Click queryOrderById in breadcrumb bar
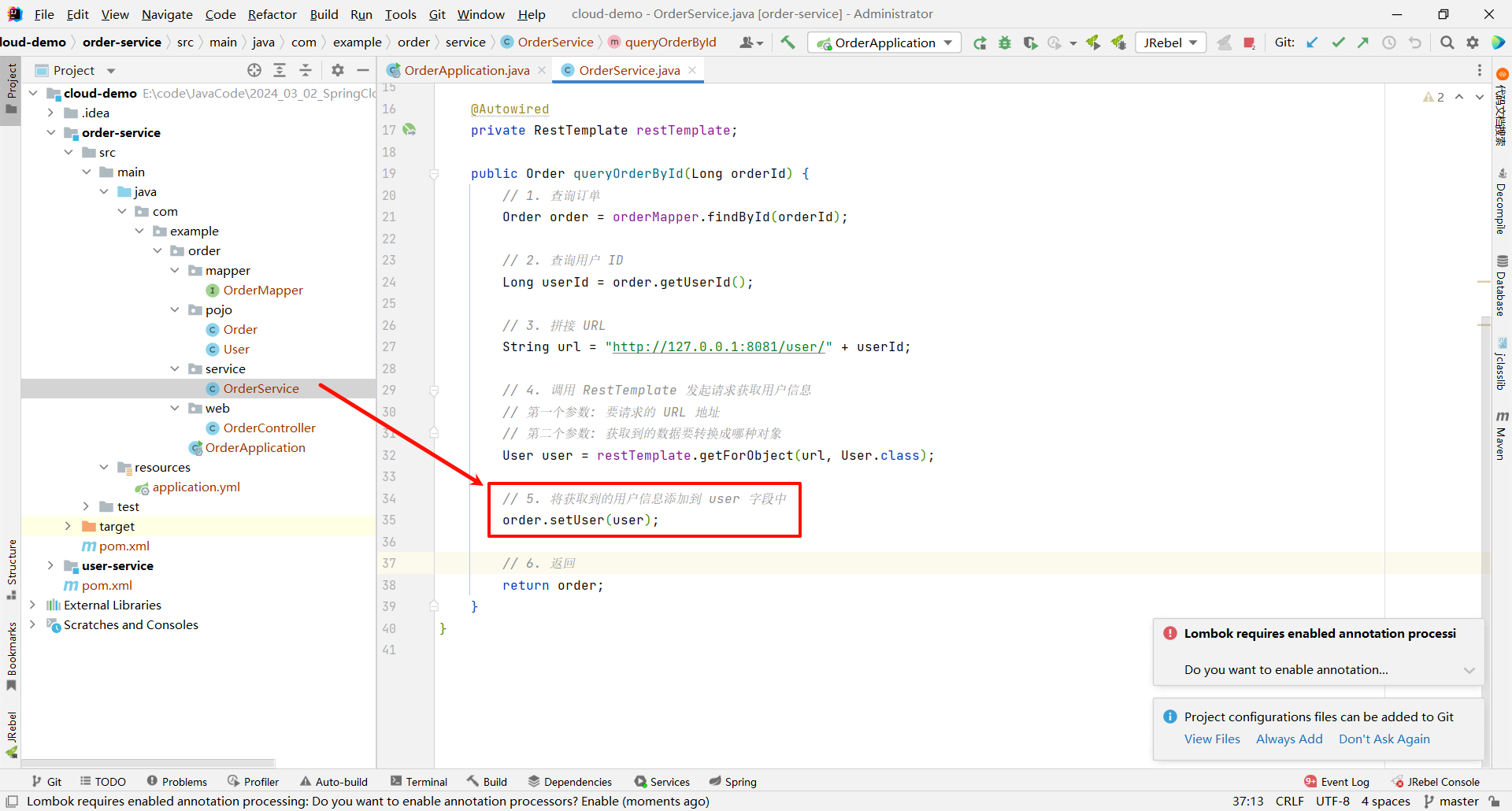 (670, 43)
